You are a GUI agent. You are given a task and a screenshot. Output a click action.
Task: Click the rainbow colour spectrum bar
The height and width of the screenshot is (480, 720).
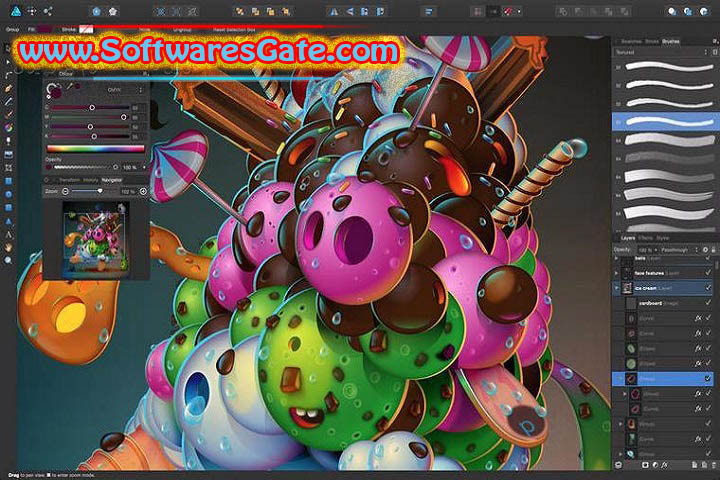click(96, 148)
